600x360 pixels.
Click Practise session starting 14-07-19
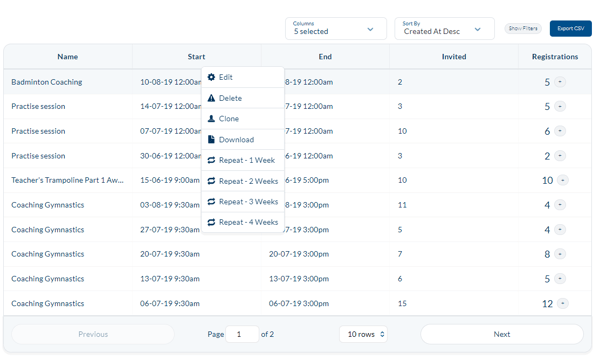(38, 106)
